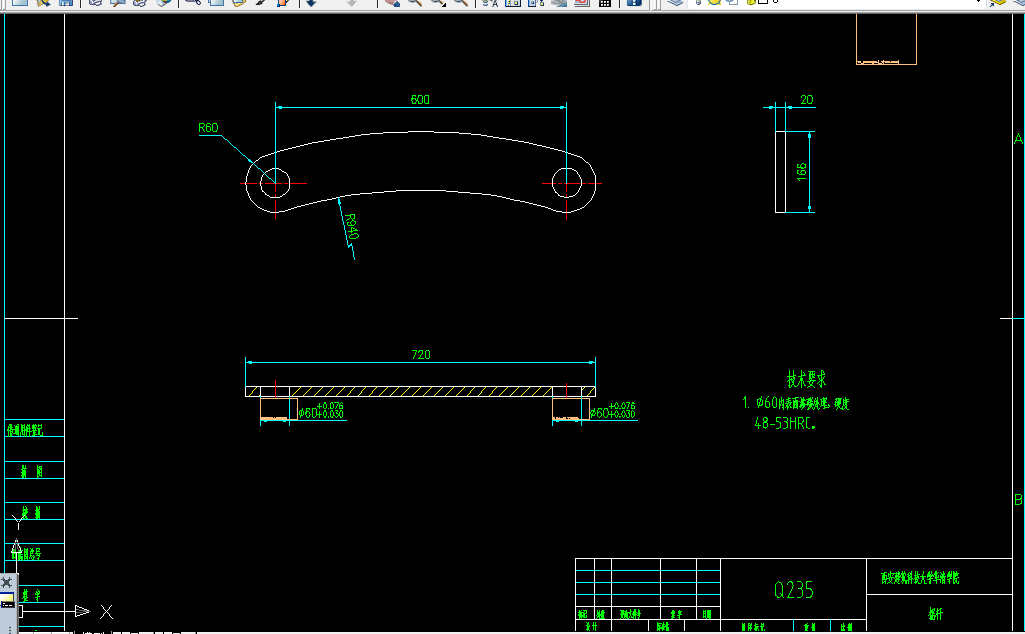This screenshot has width=1025, height=634.
Task: Click the greyed Redo arrow icon
Action: (352, 3)
